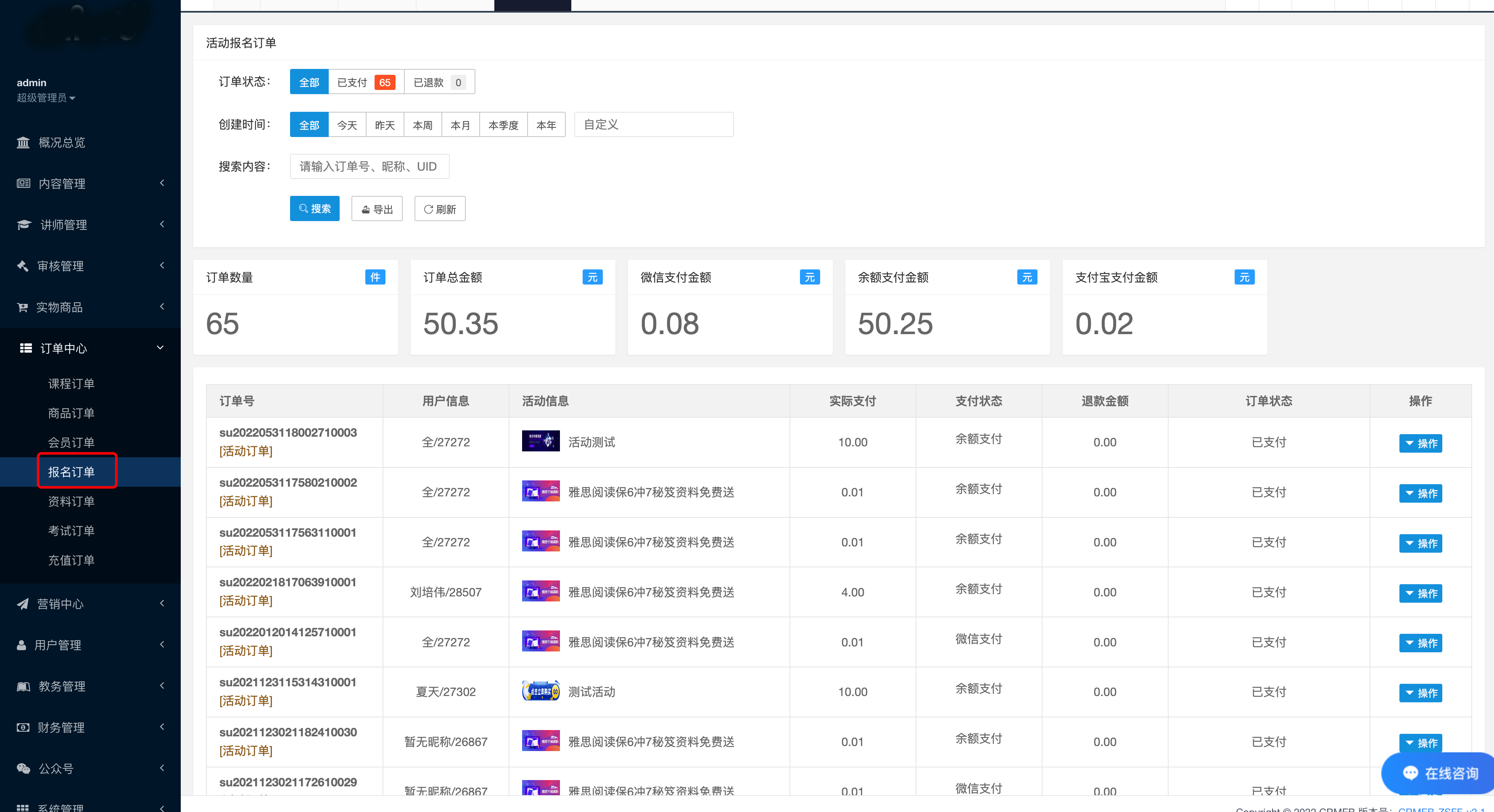The image size is (1494, 812).
Task: Go to 资料订单 submenu
Action: [x=71, y=501]
